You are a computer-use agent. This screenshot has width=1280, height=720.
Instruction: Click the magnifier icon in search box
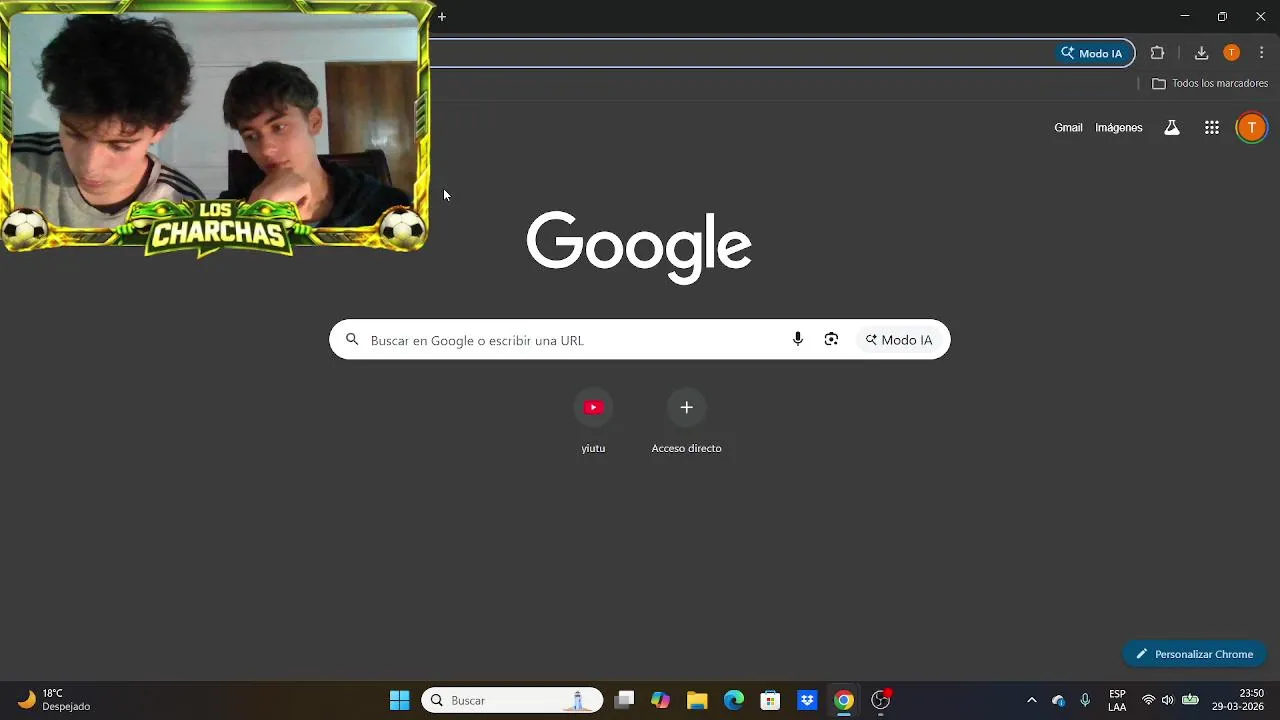pyautogui.click(x=352, y=340)
